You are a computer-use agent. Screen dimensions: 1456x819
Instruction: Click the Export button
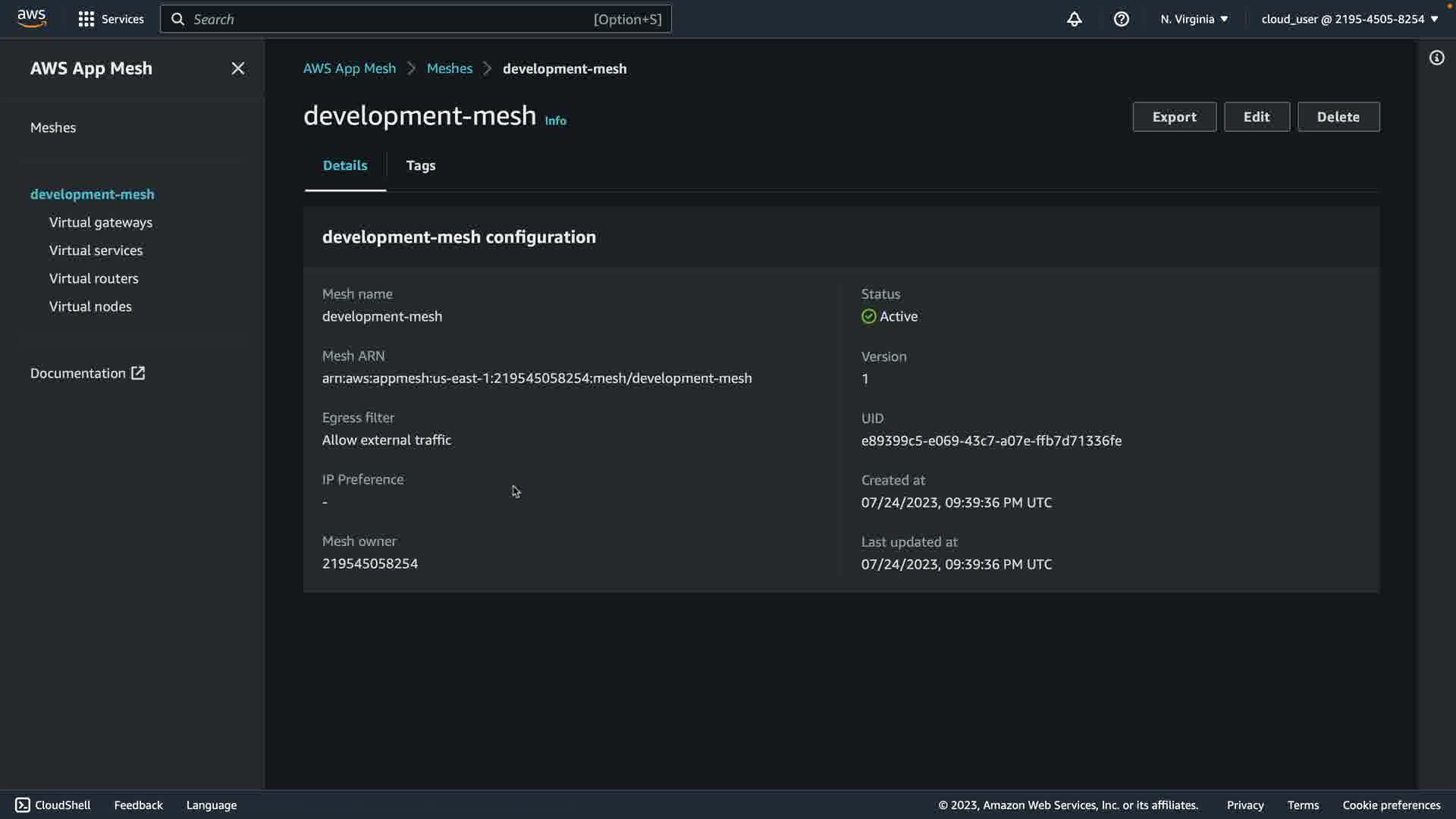point(1174,117)
